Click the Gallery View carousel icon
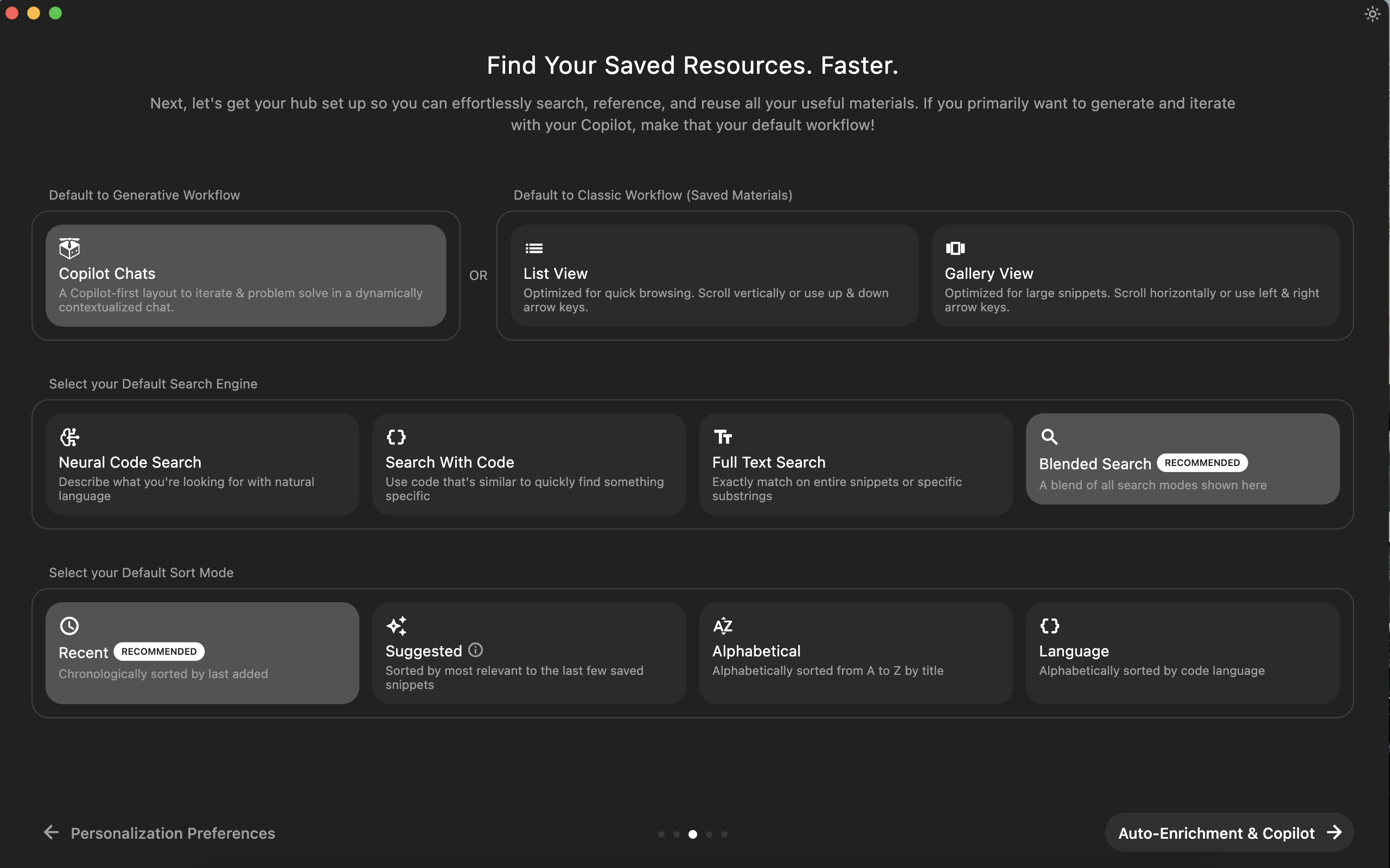 coord(955,248)
